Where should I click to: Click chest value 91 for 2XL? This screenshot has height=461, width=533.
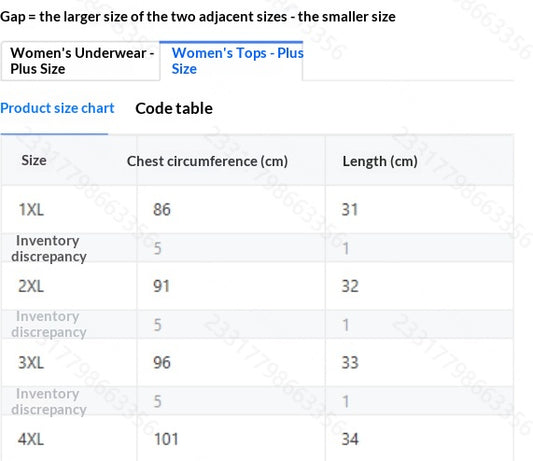pos(161,286)
